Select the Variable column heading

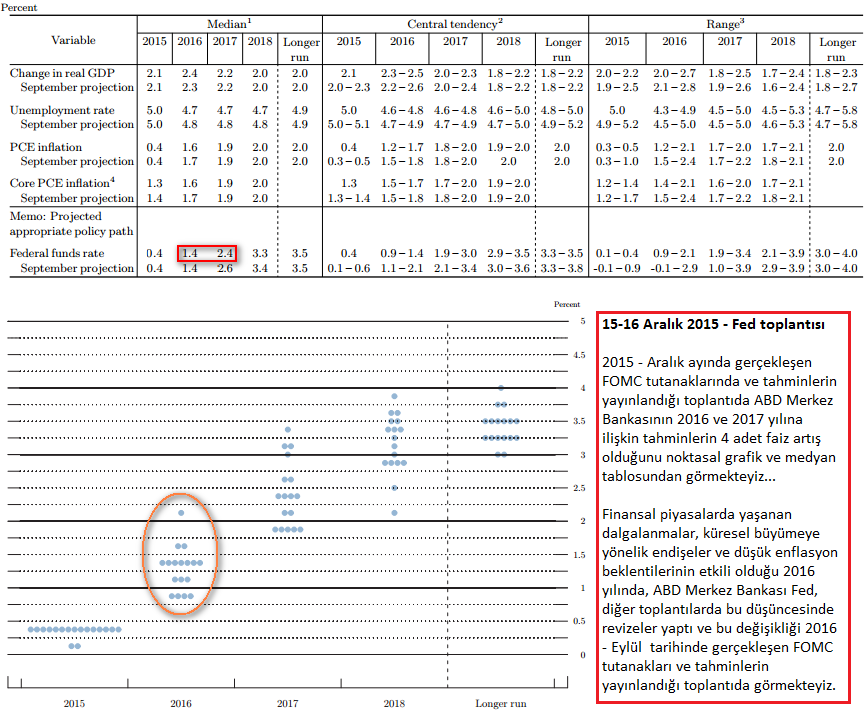point(74,41)
